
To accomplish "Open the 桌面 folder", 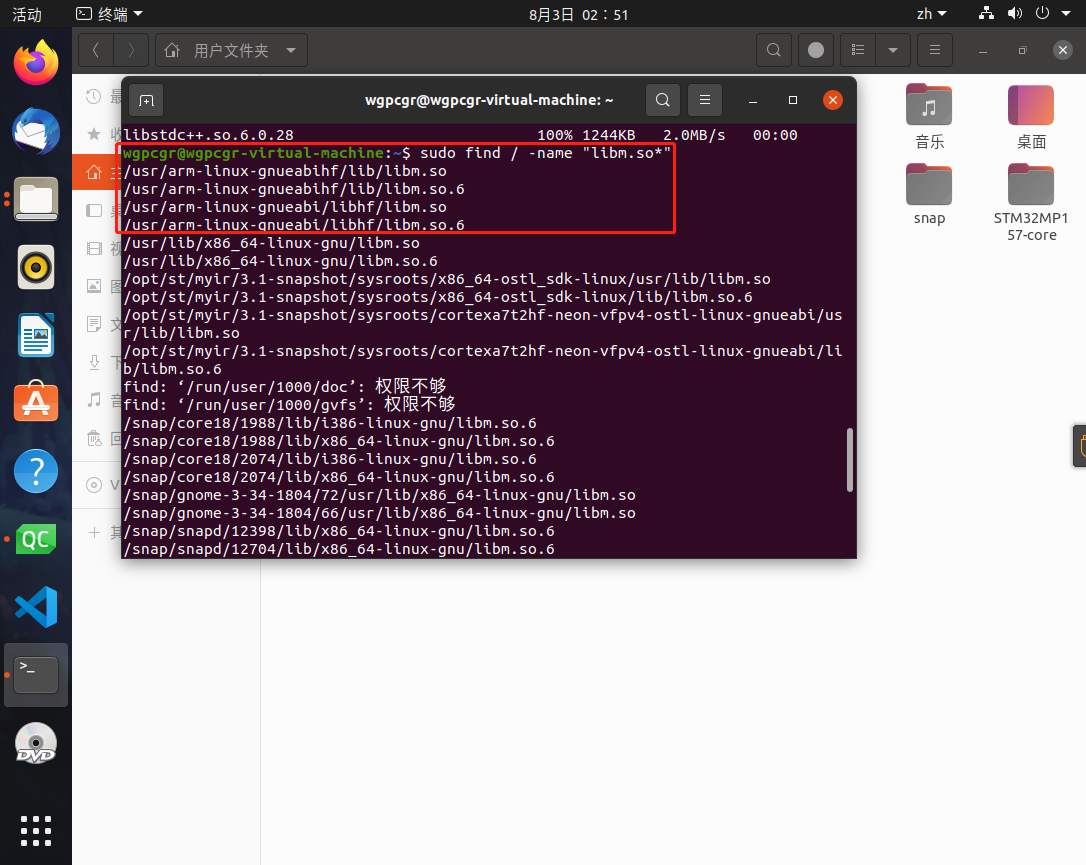I will (x=1031, y=118).
